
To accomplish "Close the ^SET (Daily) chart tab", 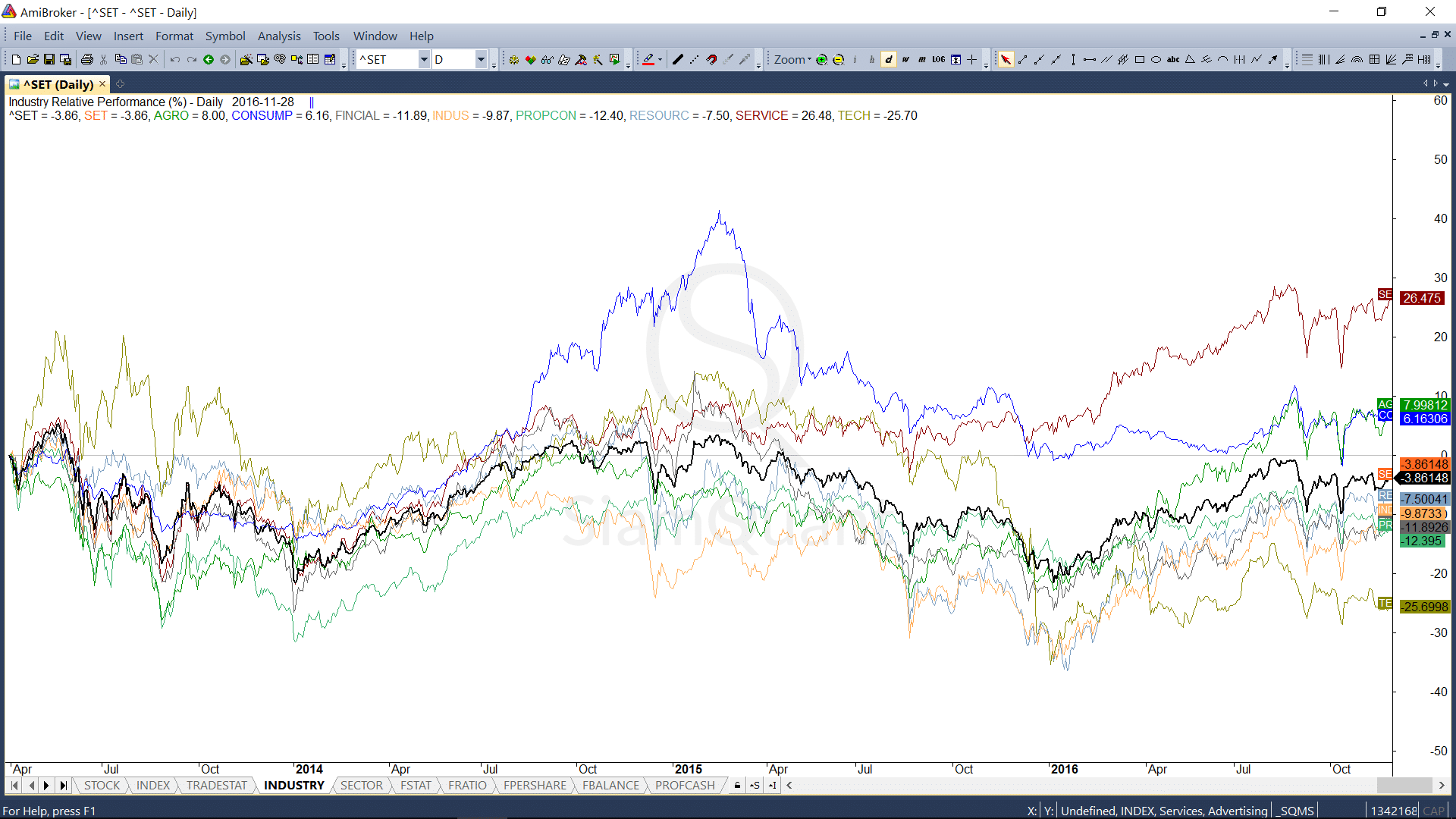I will click(x=102, y=84).
